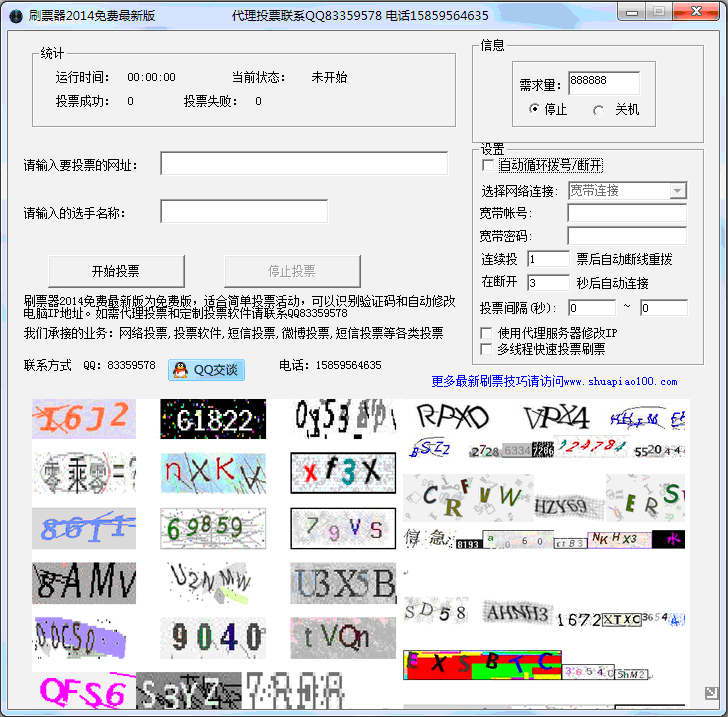Click the 宽带密码 input field
The image size is (728, 717).
tap(627, 235)
